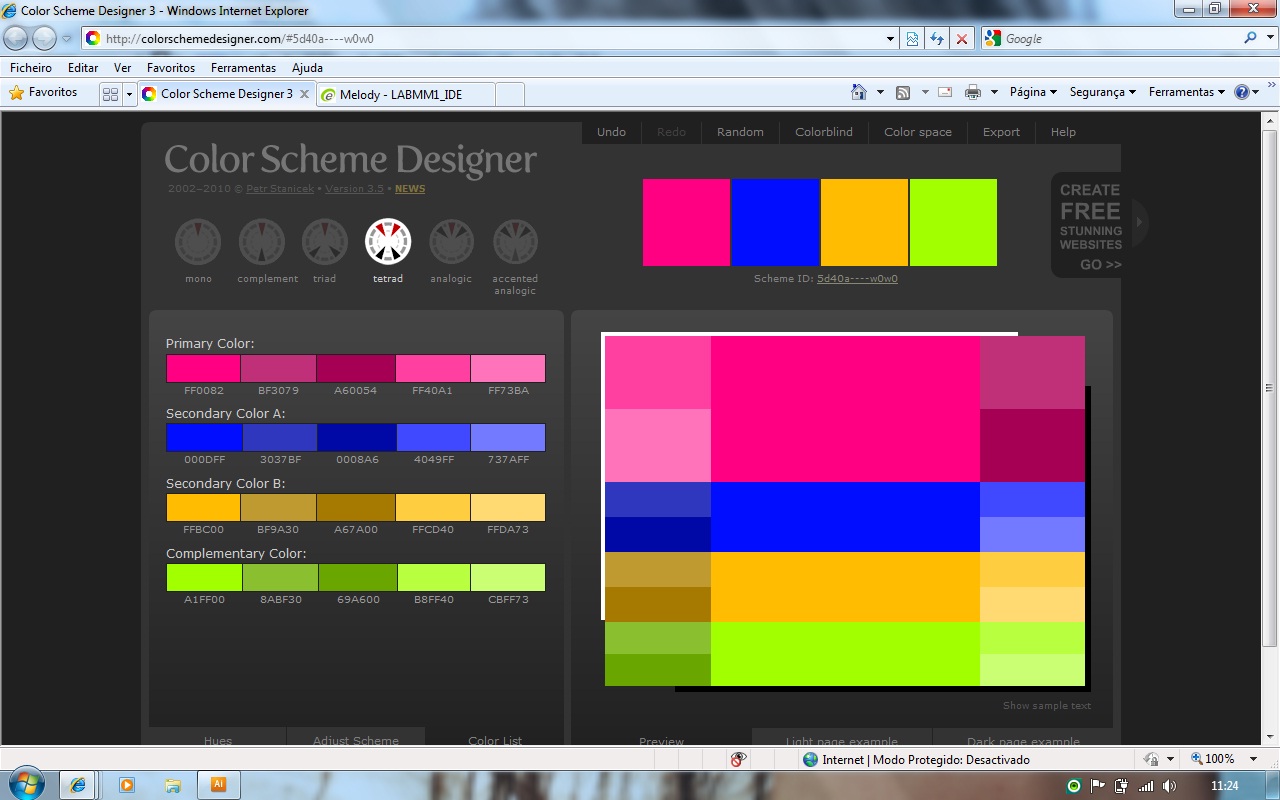
Task: Open the address bar history dropdown
Action: 891,39
